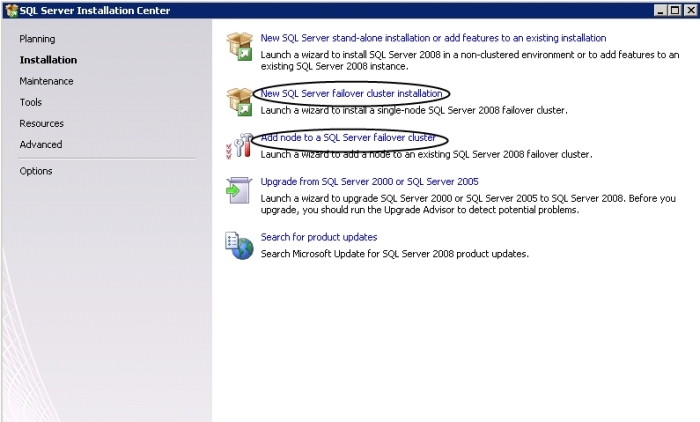Launch New SQL Server stand-alone installation link

pos(433,38)
